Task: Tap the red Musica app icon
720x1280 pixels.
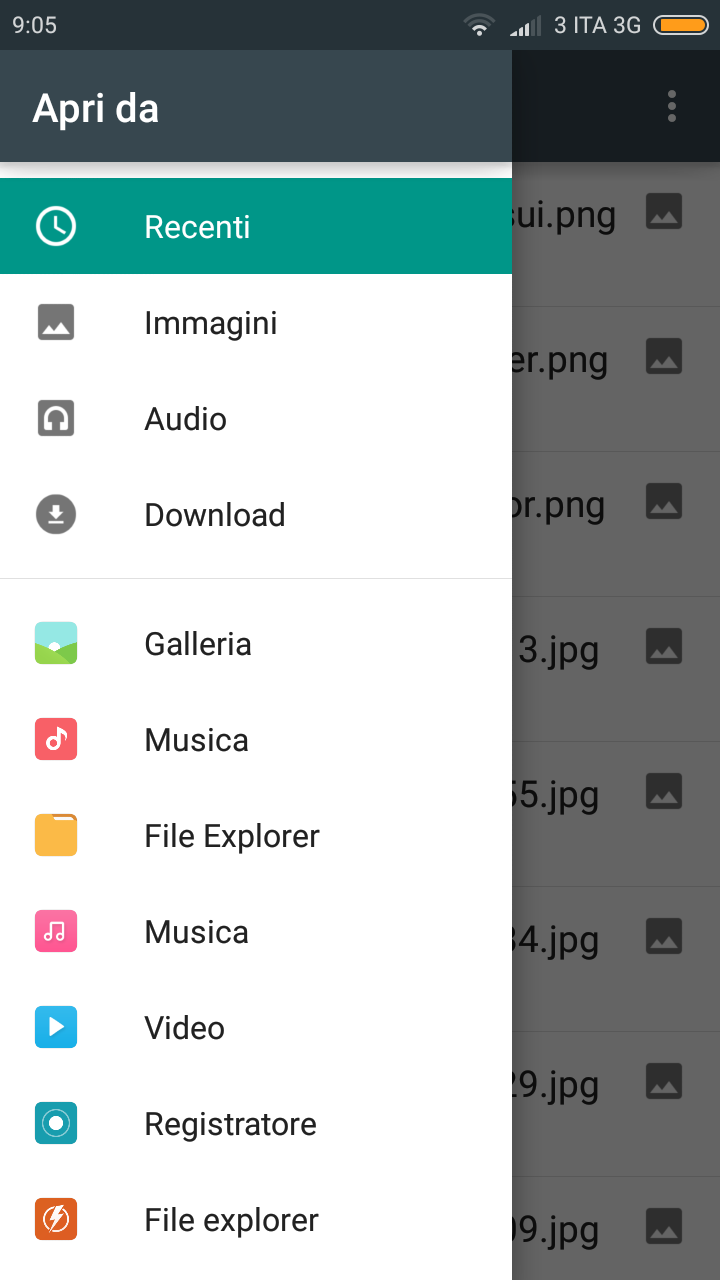Action: (56, 739)
